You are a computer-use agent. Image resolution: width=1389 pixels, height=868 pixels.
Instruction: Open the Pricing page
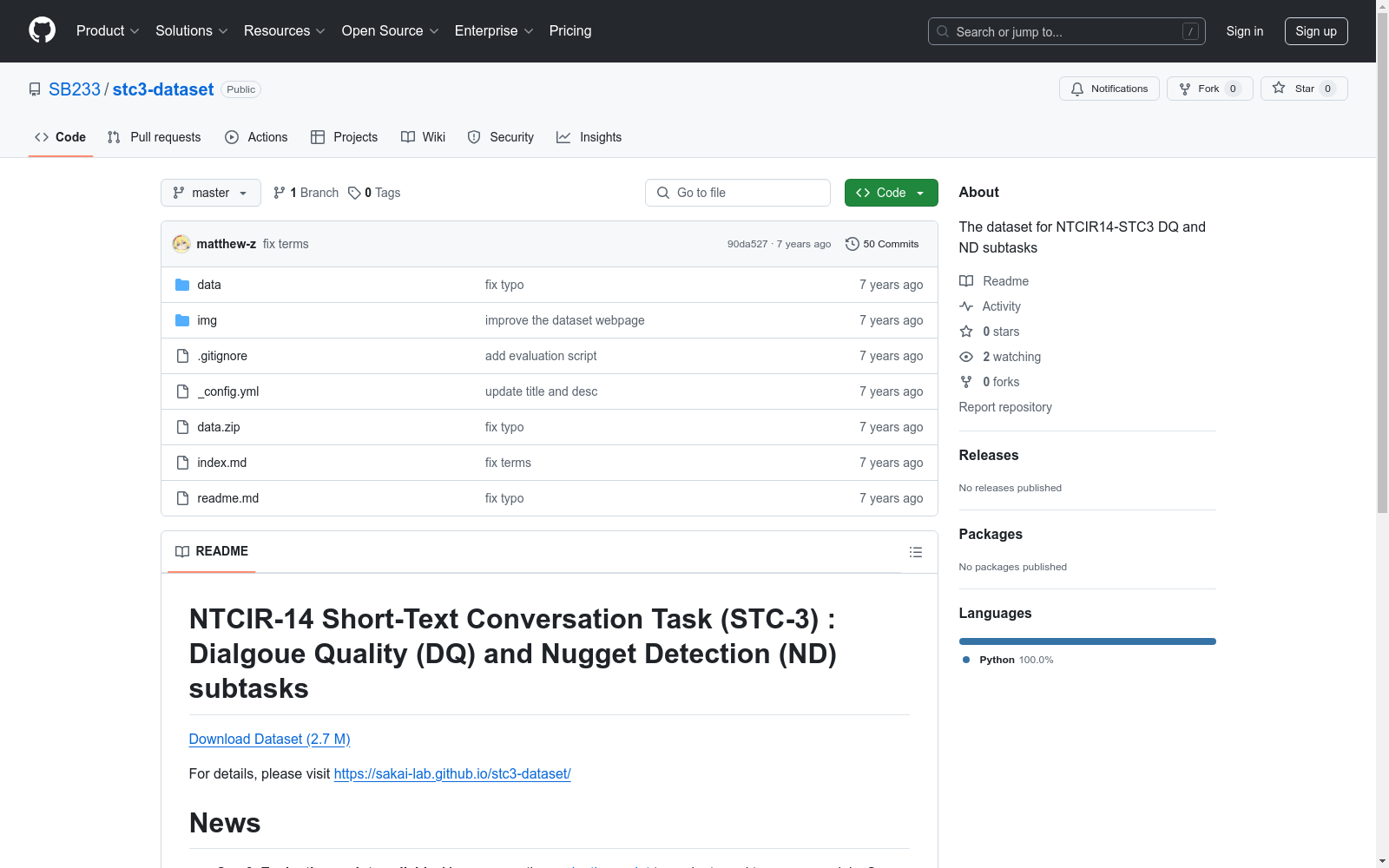coord(570,31)
